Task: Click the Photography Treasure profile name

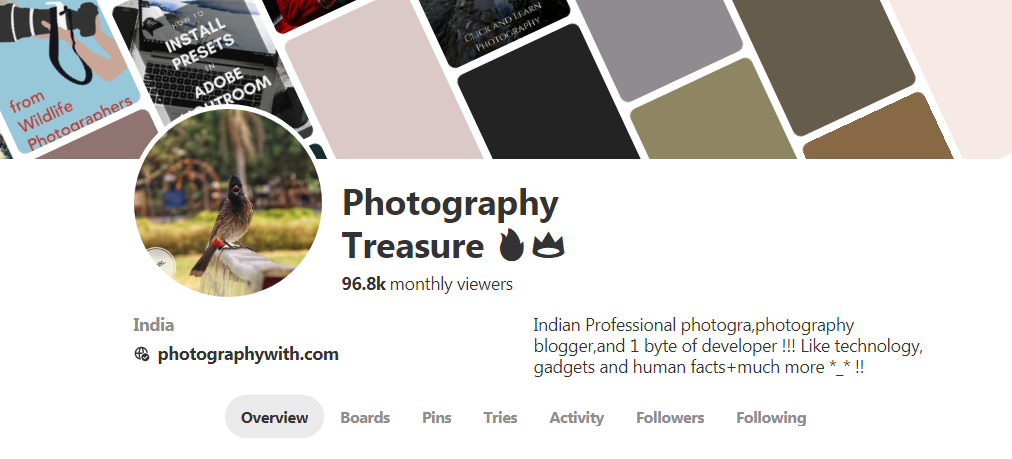Action: [x=450, y=223]
